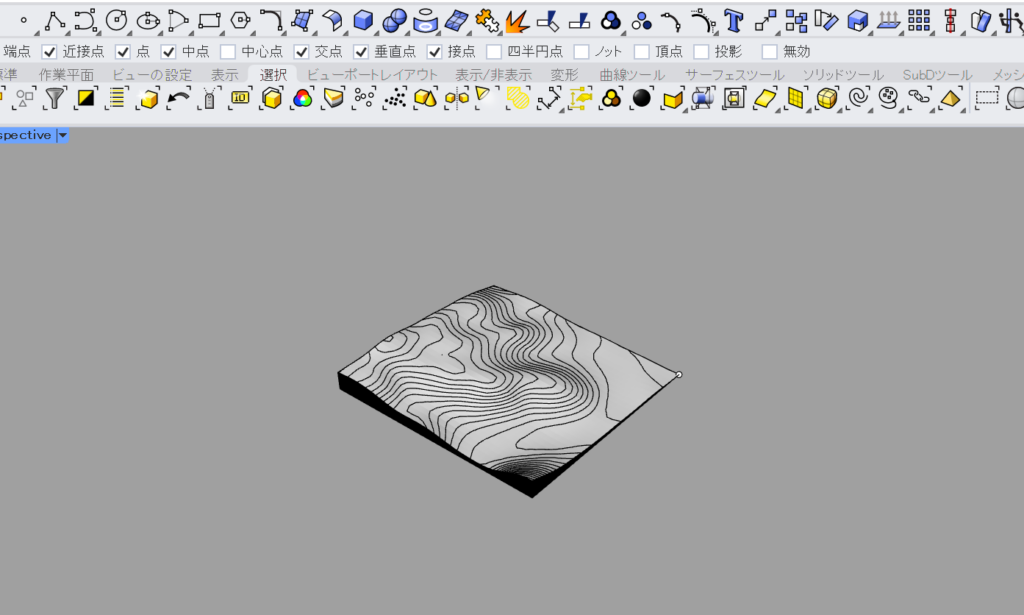Image resolution: width=1024 pixels, height=615 pixels.
Task: Click the Explode orange burst icon
Action: [x=516, y=18]
